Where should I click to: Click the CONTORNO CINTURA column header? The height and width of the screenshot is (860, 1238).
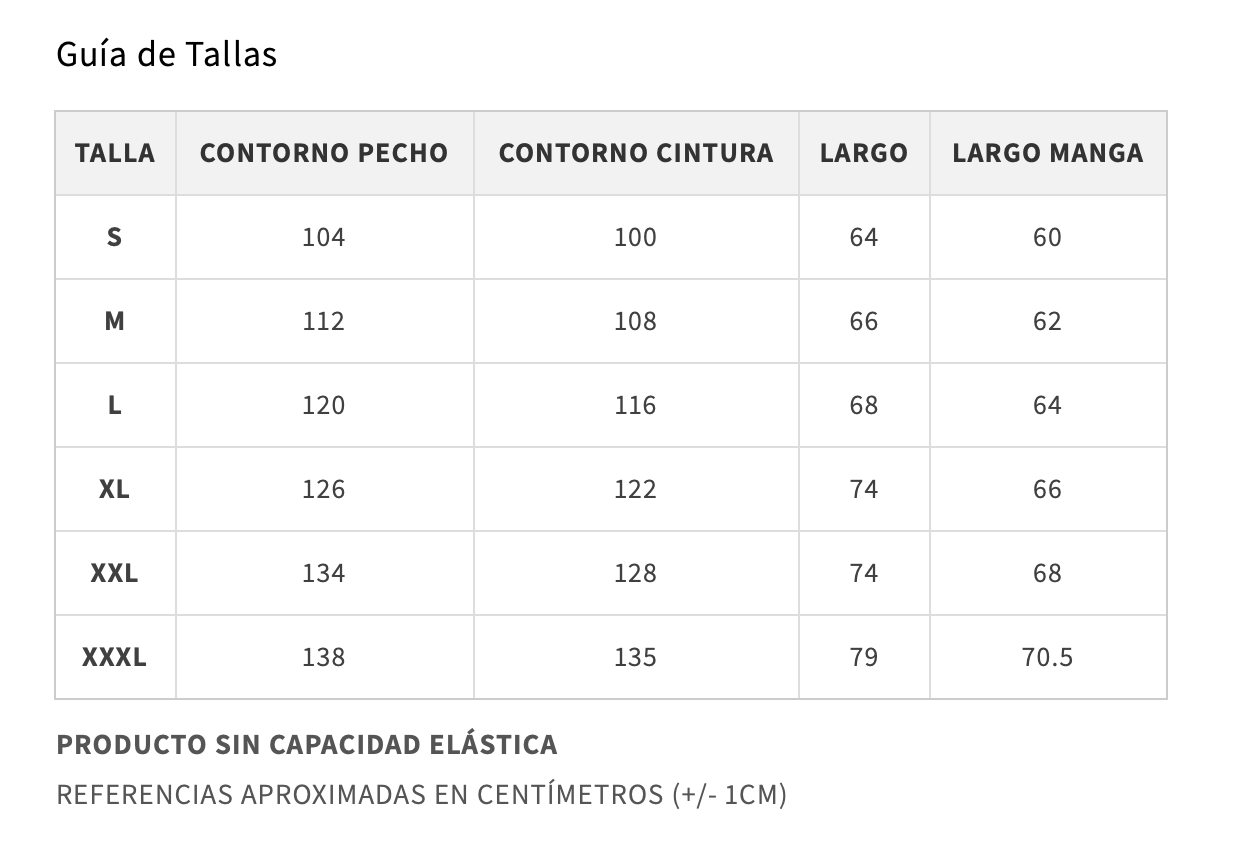click(636, 153)
